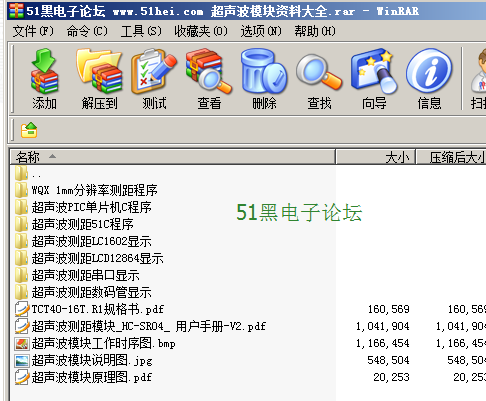Screen dimensions: 486x401
Task: Sort by 压缩后大小 column header
Action: click(451, 157)
